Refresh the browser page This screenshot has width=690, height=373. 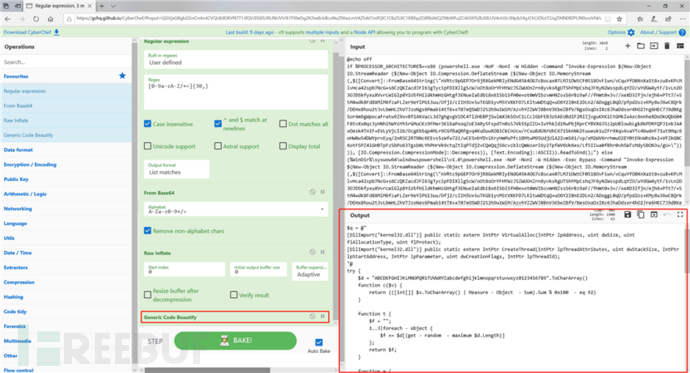(36, 19)
